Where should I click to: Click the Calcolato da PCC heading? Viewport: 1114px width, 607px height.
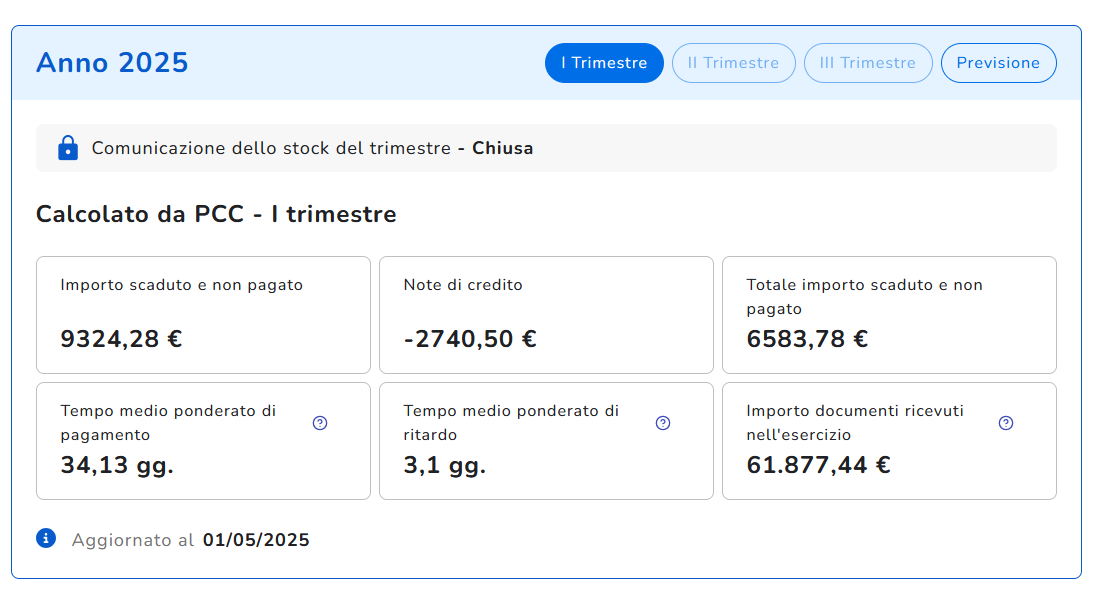216,214
